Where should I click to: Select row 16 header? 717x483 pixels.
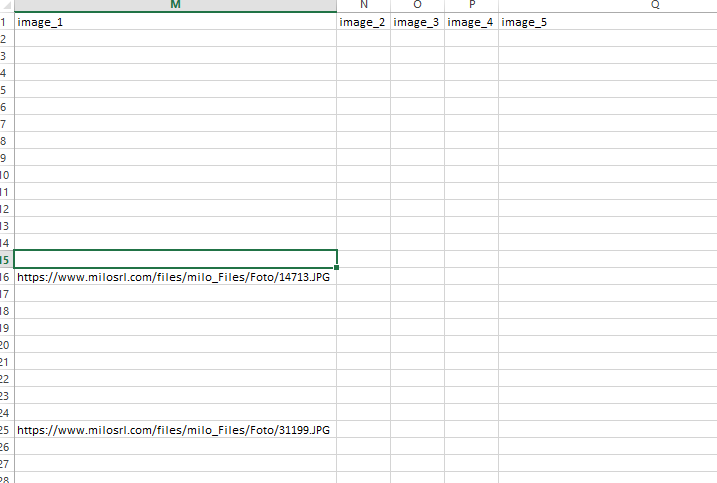tap(7, 277)
